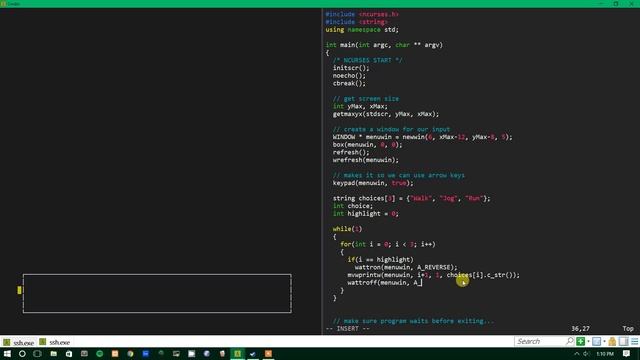Viewport: 640px width, 360px height.
Task: Open the Spotify green taskbar icon
Action: tap(100, 353)
